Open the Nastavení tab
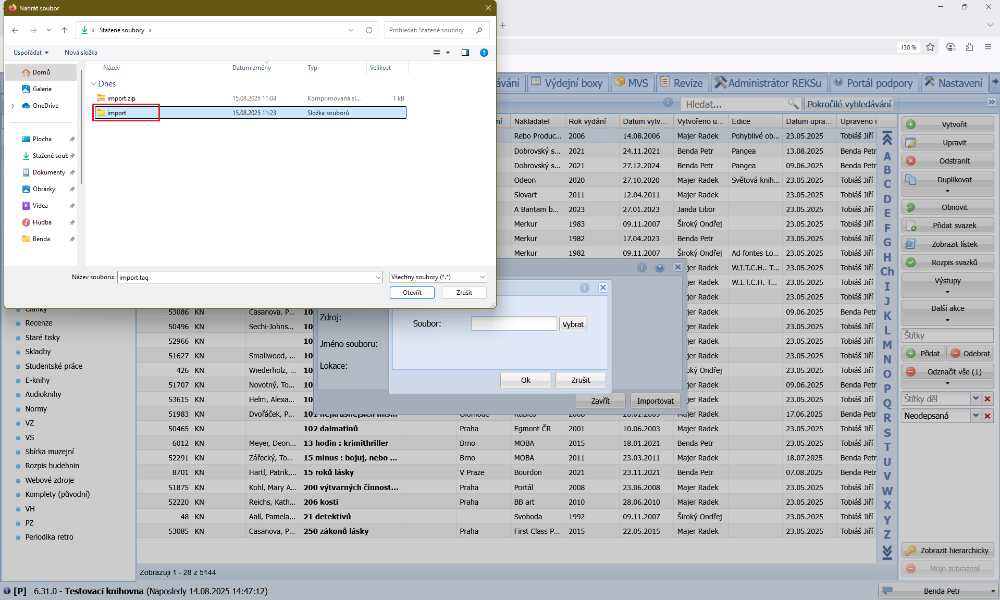The height and width of the screenshot is (600, 1000). click(954, 83)
